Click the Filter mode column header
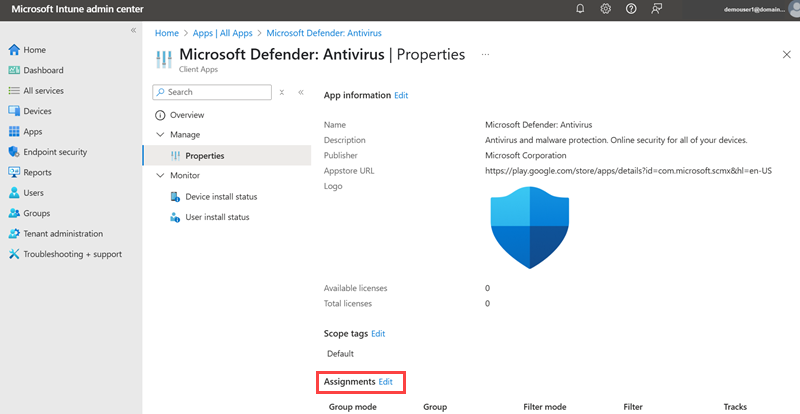 click(545, 407)
